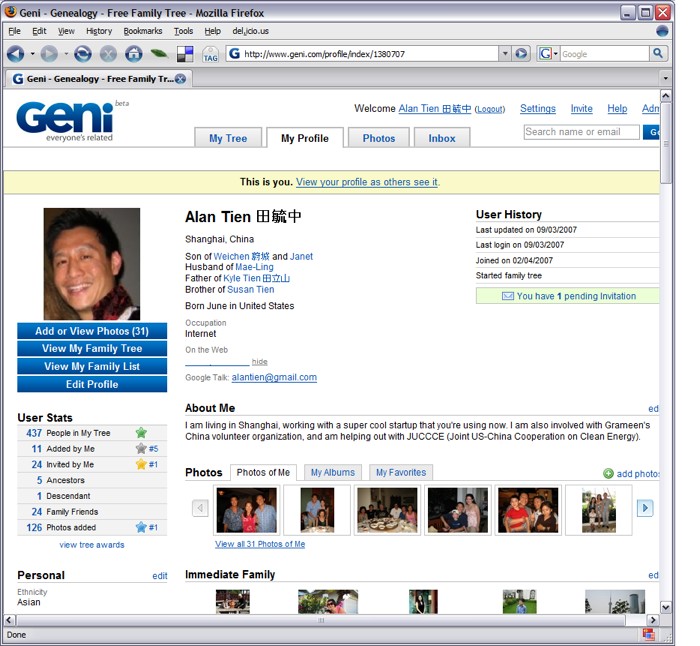Open the History menu
700x646 pixels.
99,31
